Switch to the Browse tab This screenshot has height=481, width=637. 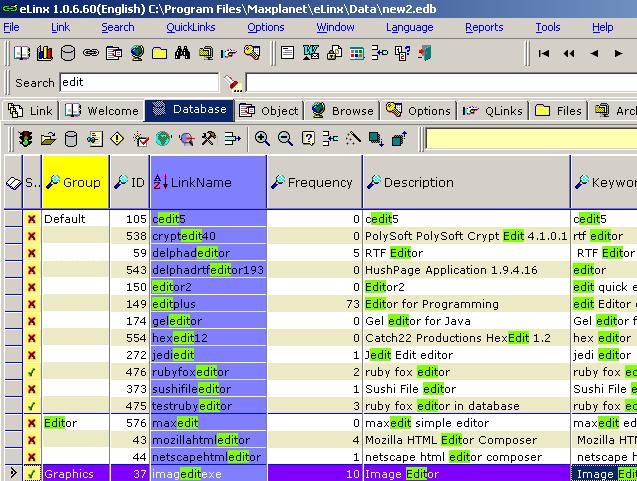[x=342, y=111]
